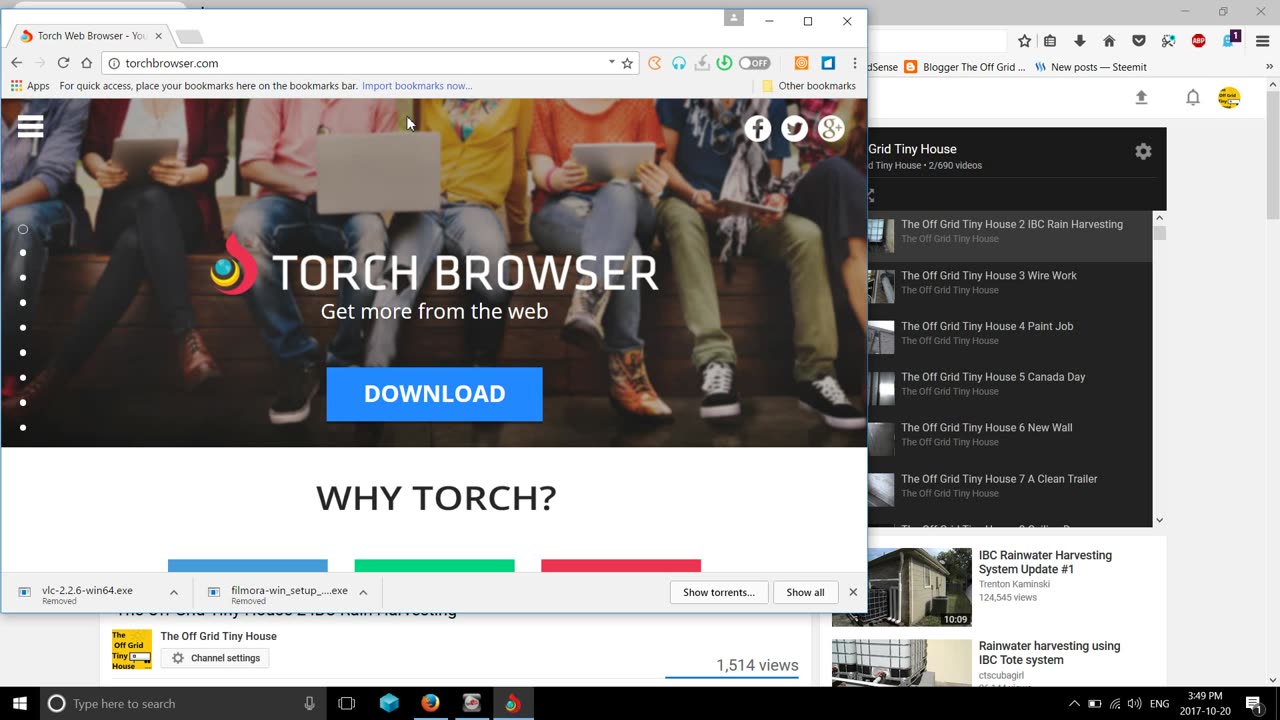Bookmark this page with the Torch star

pos(627,63)
